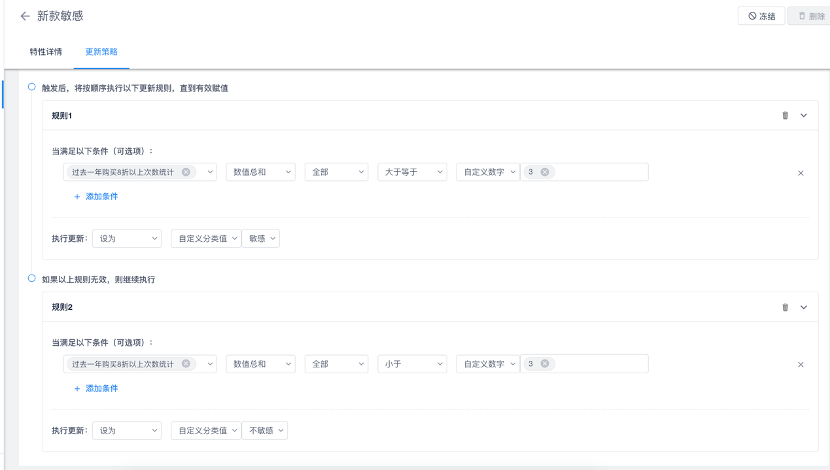This screenshot has height=470, width=830.
Task: Clear the metric tag in 规则1 condition
Action: tap(186, 172)
